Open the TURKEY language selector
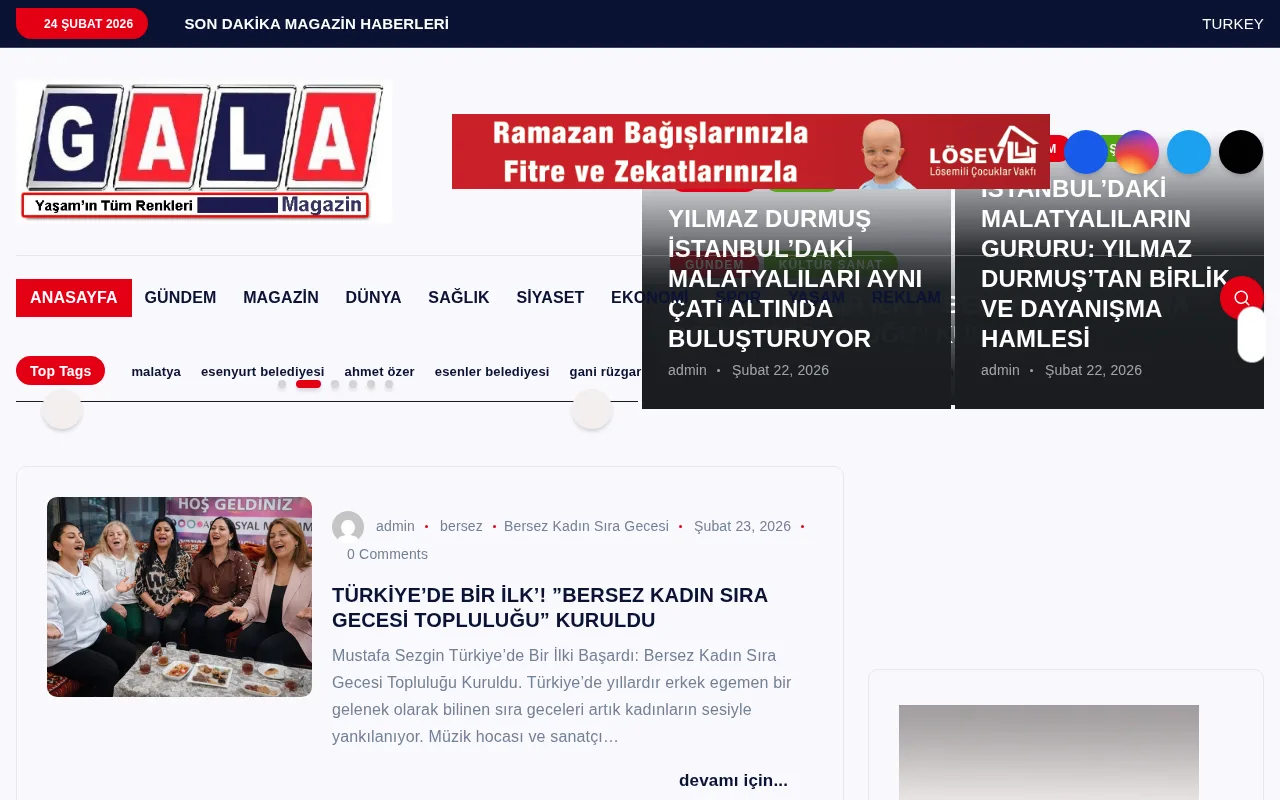1280x800 pixels. 1232,23
